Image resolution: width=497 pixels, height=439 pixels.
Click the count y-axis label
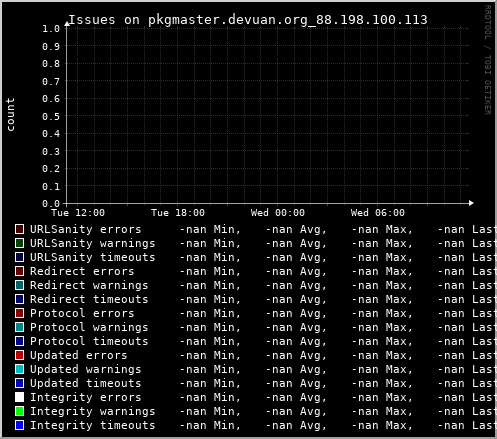(10, 114)
